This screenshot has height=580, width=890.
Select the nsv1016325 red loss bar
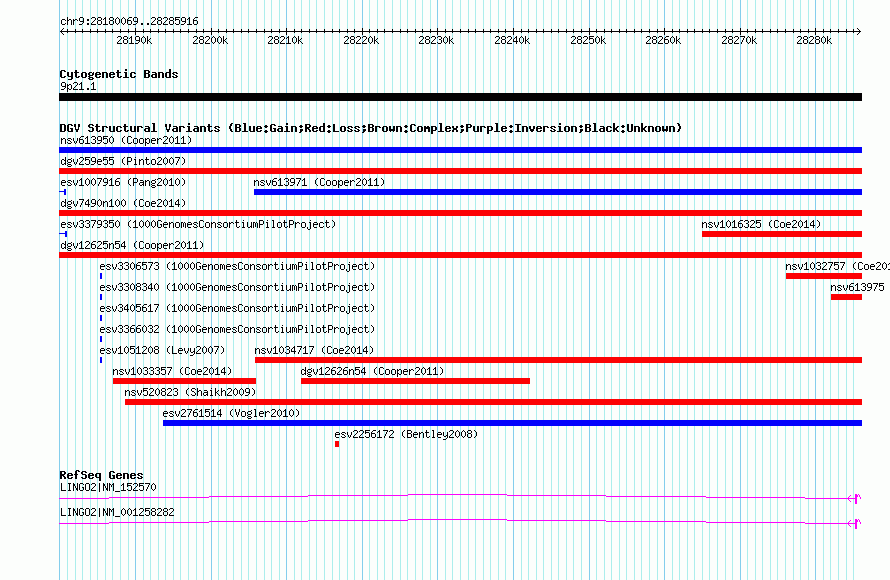point(782,234)
